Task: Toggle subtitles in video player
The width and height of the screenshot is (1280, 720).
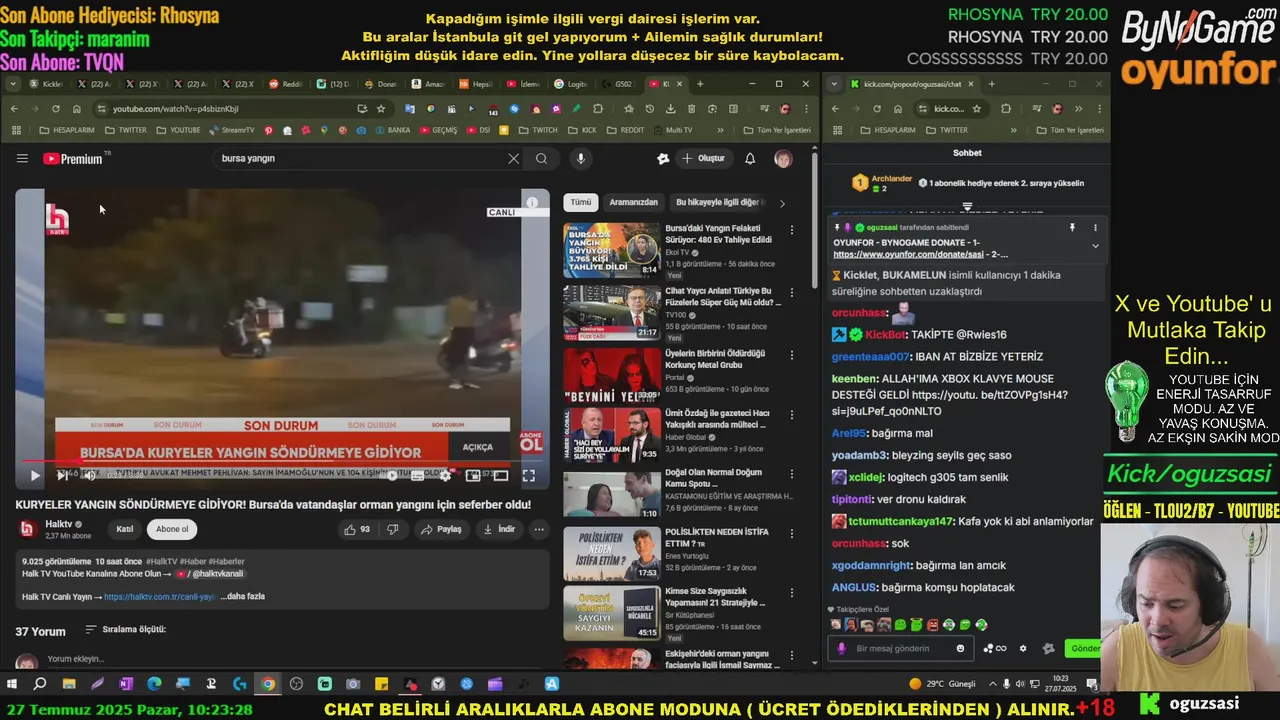Action: tap(419, 476)
